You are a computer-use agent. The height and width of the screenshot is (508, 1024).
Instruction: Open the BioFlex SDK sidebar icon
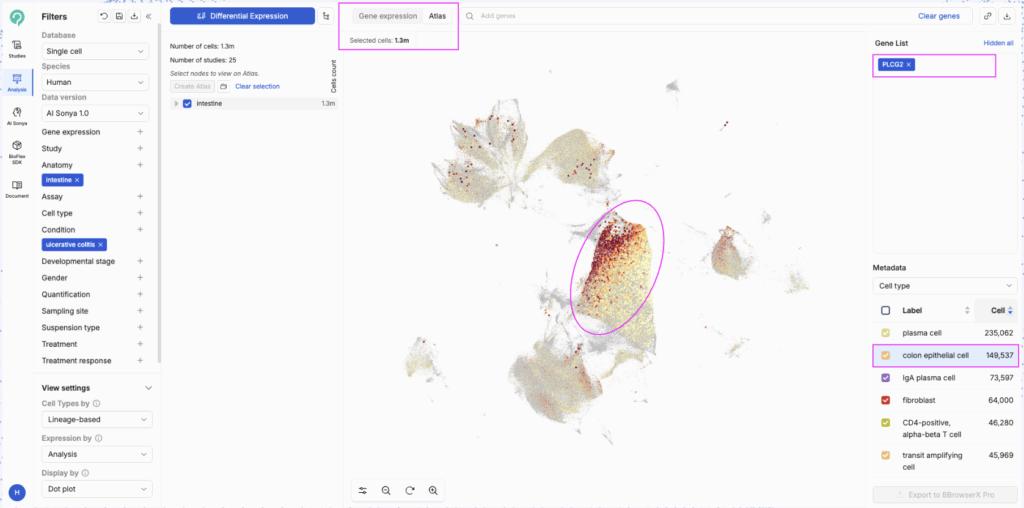coord(17,150)
